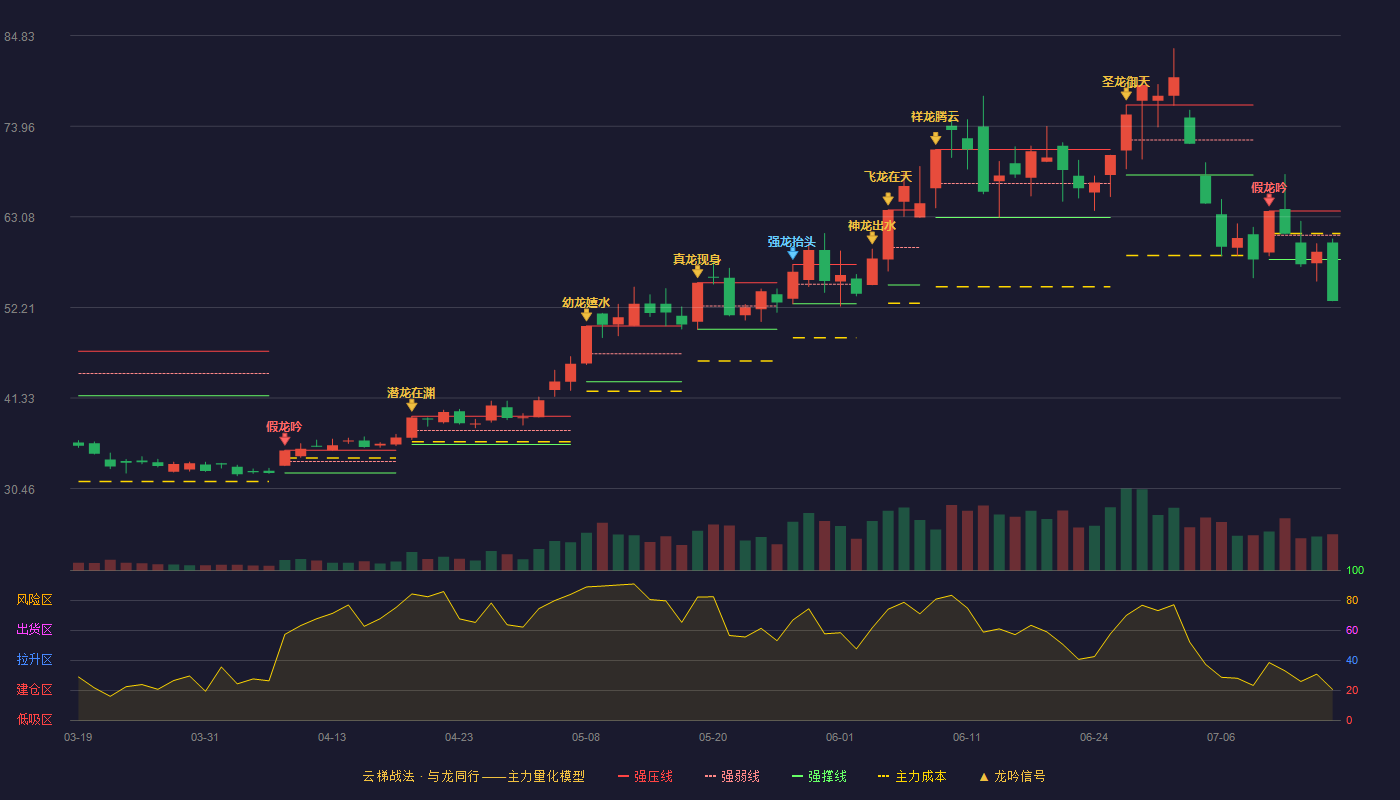Click the 52.21 price axis label

click(19, 309)
